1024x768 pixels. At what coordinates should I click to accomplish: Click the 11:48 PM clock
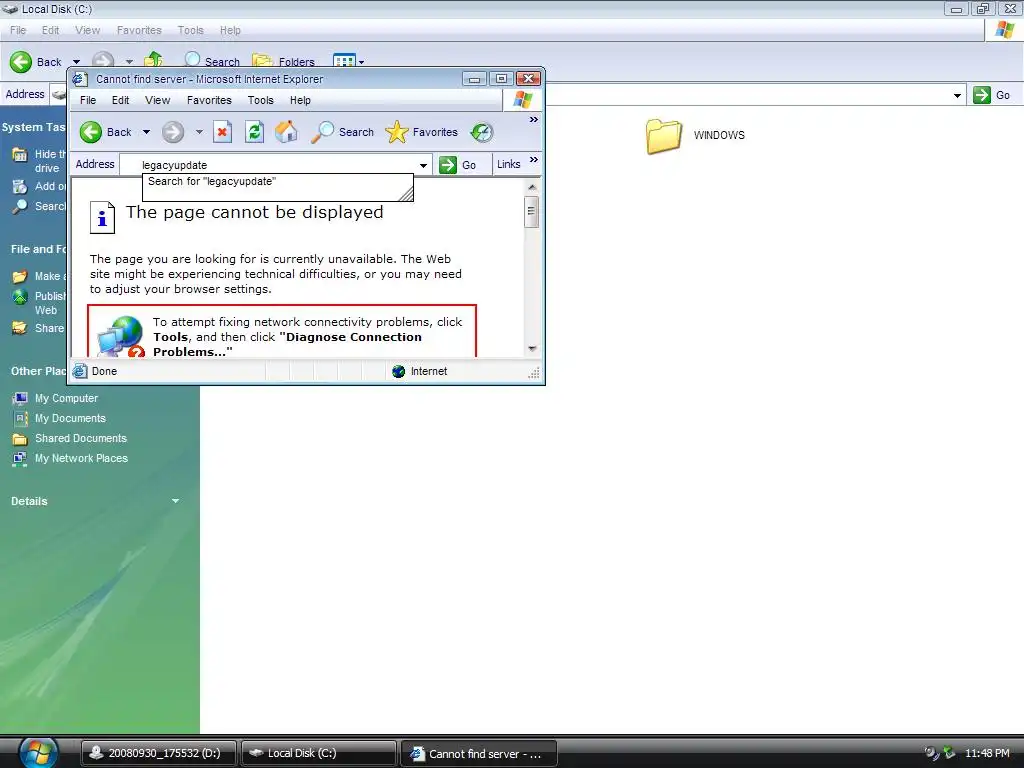coord(987,753)
